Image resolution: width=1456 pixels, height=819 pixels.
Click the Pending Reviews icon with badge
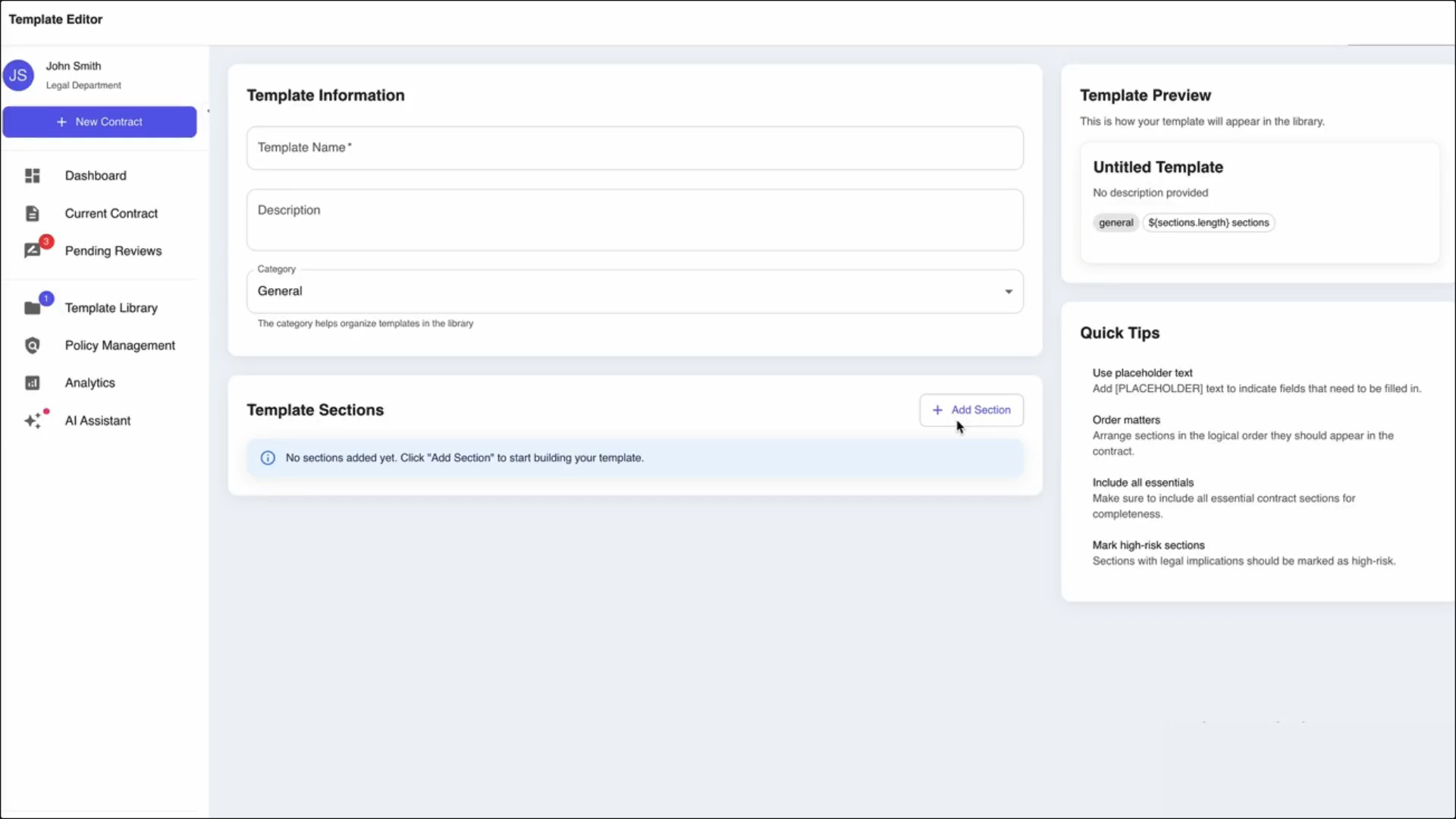click(32, 251)
